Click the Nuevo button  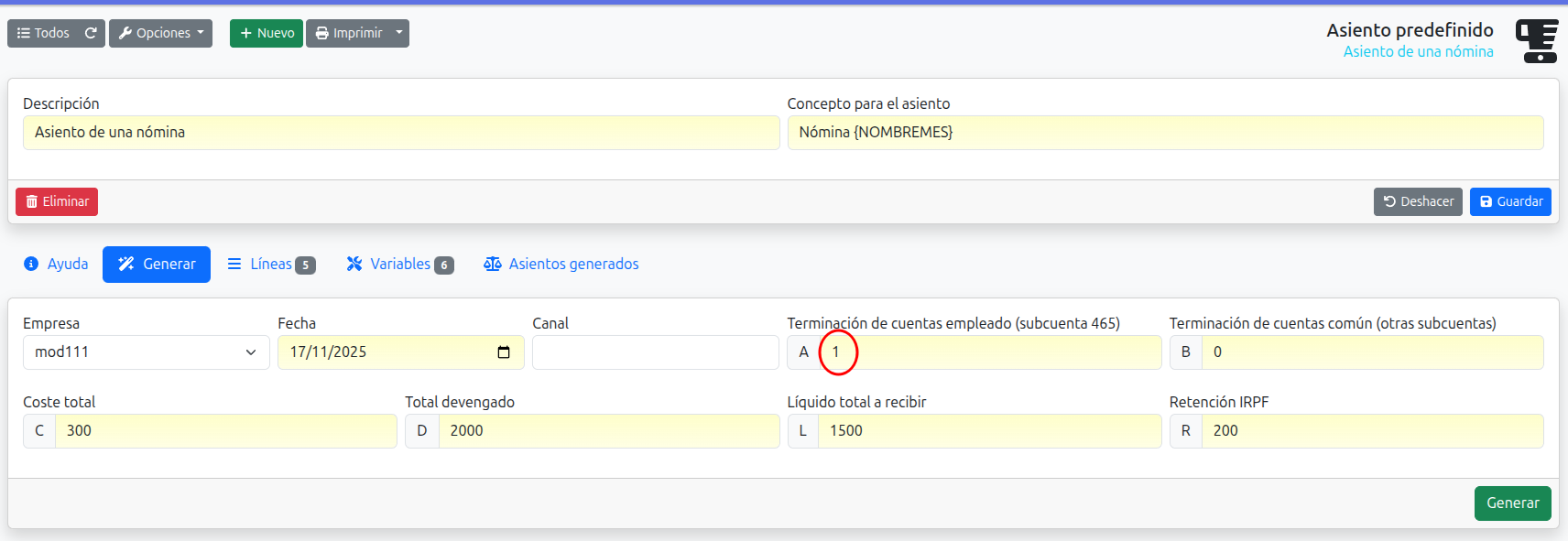tap(267, 33)
